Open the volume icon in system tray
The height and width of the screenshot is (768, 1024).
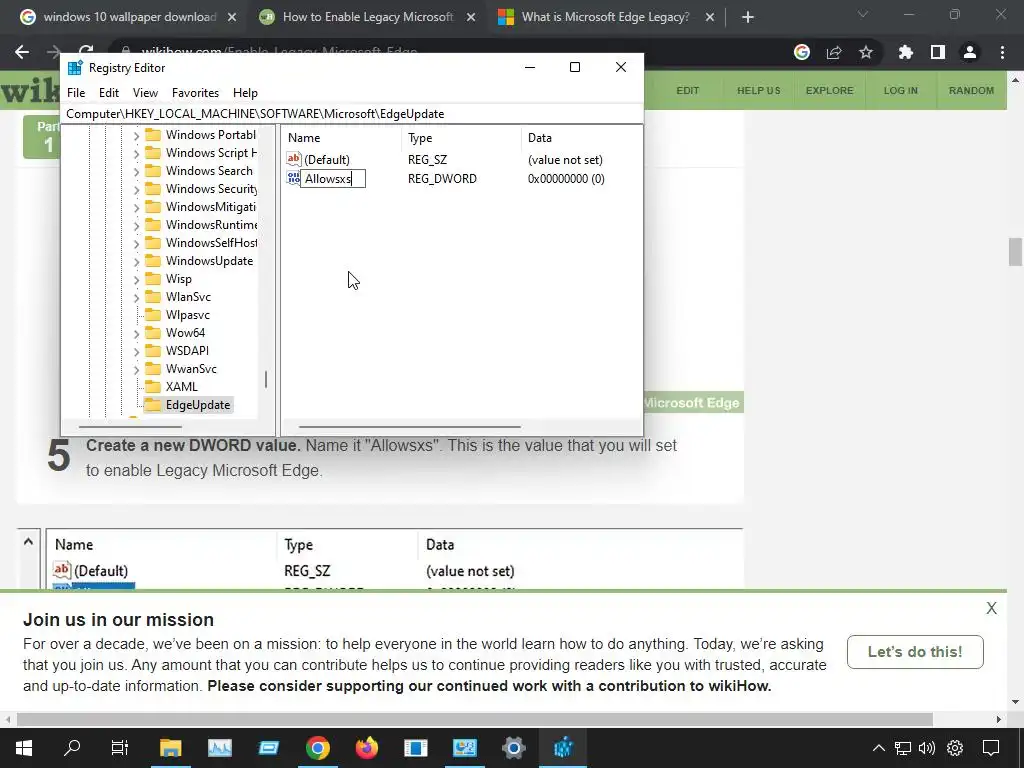coord(927,748)
